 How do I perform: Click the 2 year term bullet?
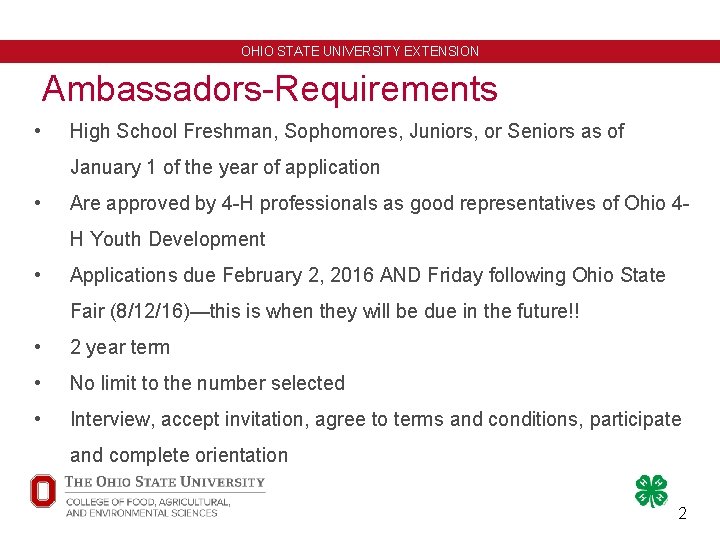click(120, 348)
